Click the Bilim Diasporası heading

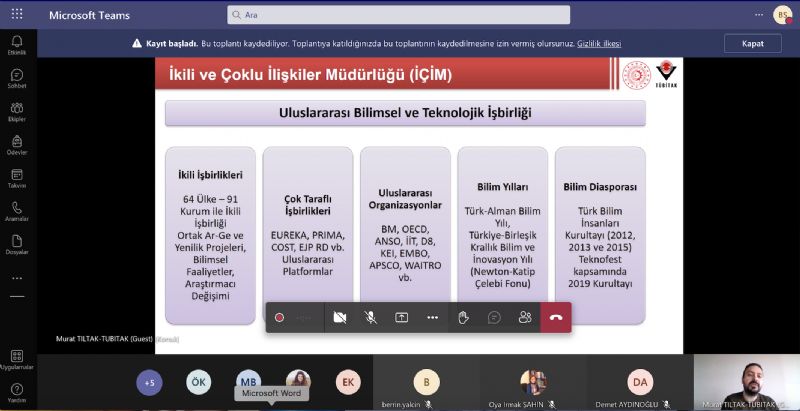600,187
